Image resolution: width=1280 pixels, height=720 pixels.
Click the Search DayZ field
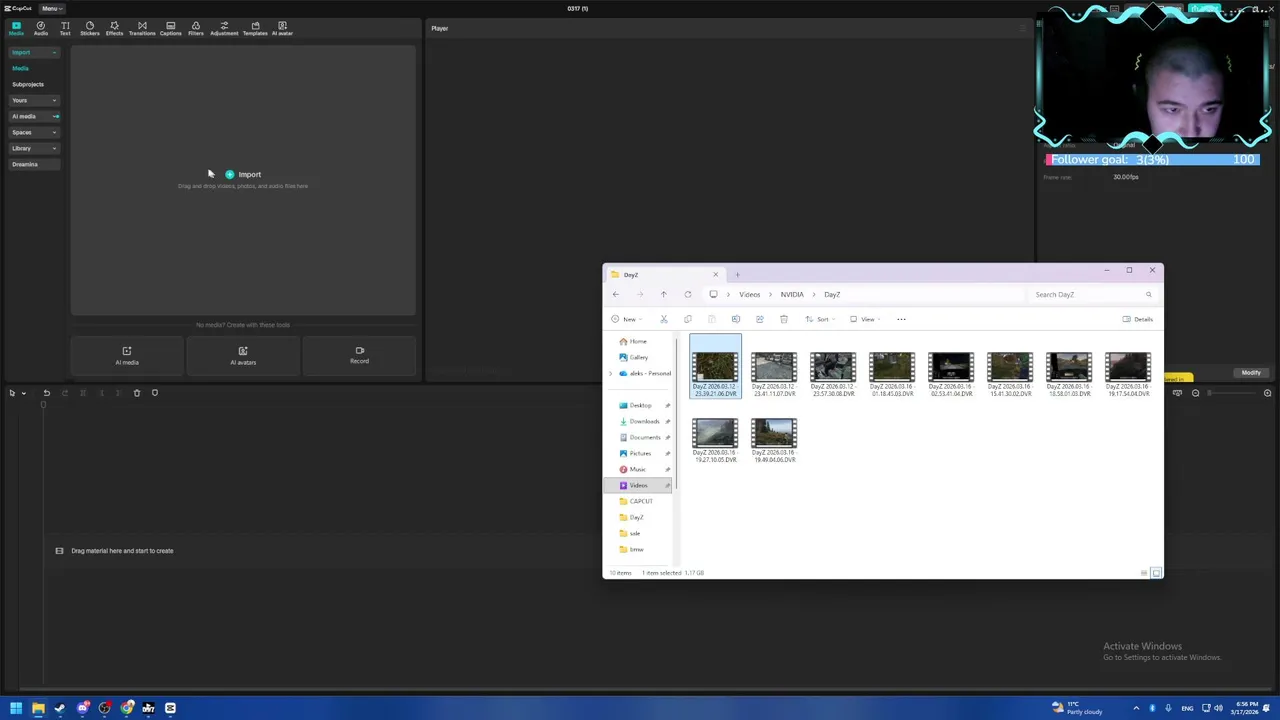(x=1092, y=294)
